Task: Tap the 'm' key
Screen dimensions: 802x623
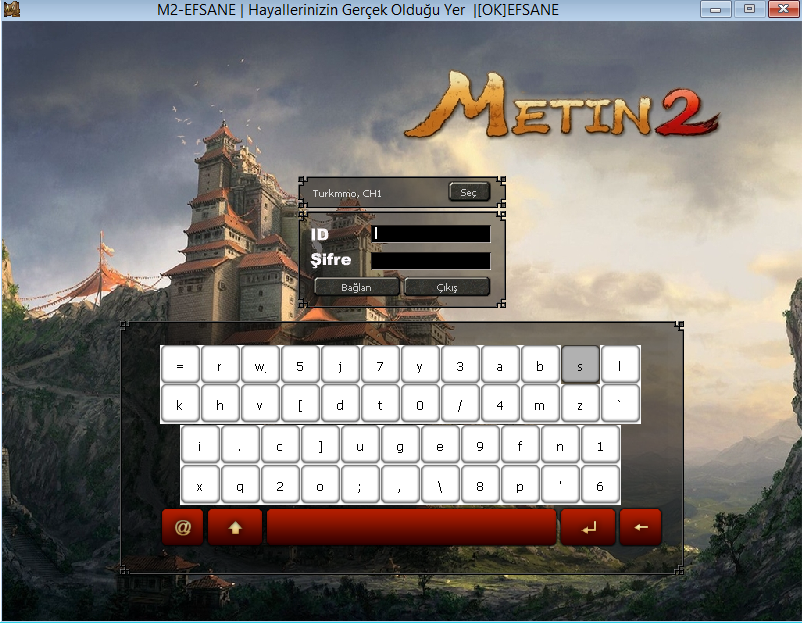Action: [540, 404]
